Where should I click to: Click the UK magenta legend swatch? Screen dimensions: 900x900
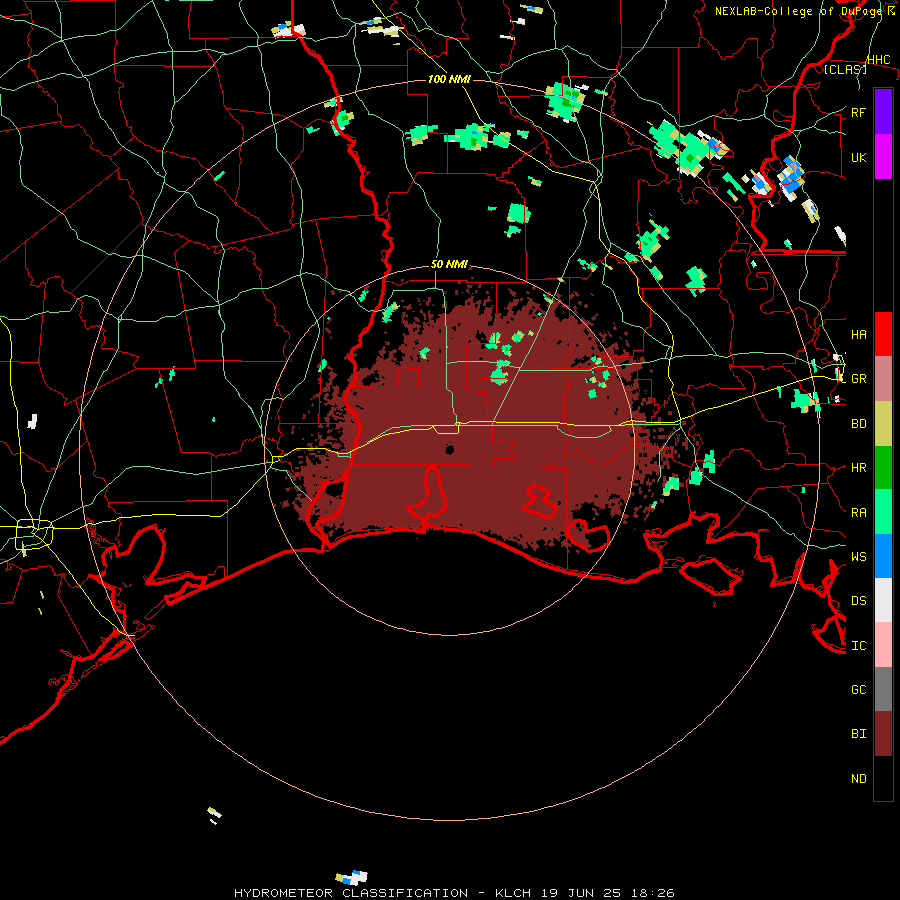[x=883, y=157]
